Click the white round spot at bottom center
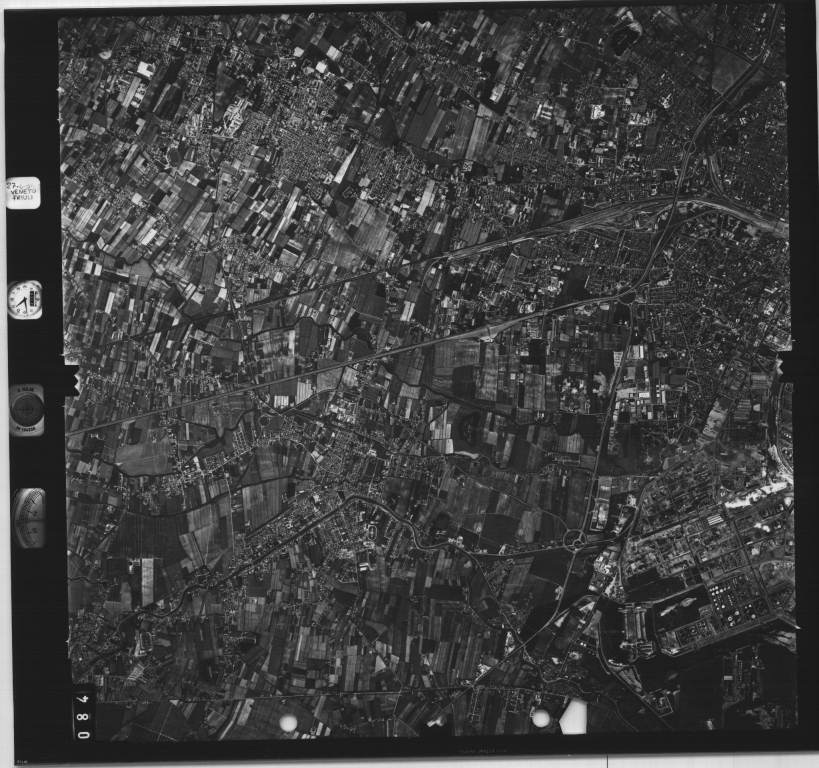This screenshot has height=768, width=819. pyautogui.click(x=541, y=717)
